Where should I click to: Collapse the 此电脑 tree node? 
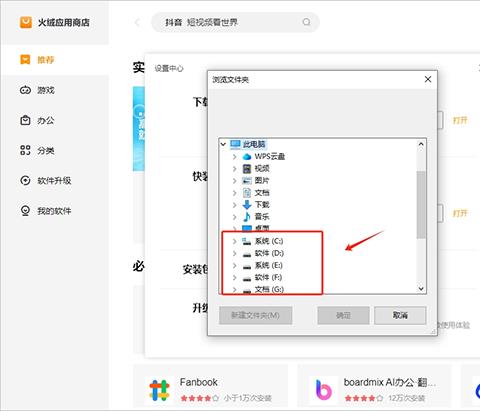coord(223,144)
